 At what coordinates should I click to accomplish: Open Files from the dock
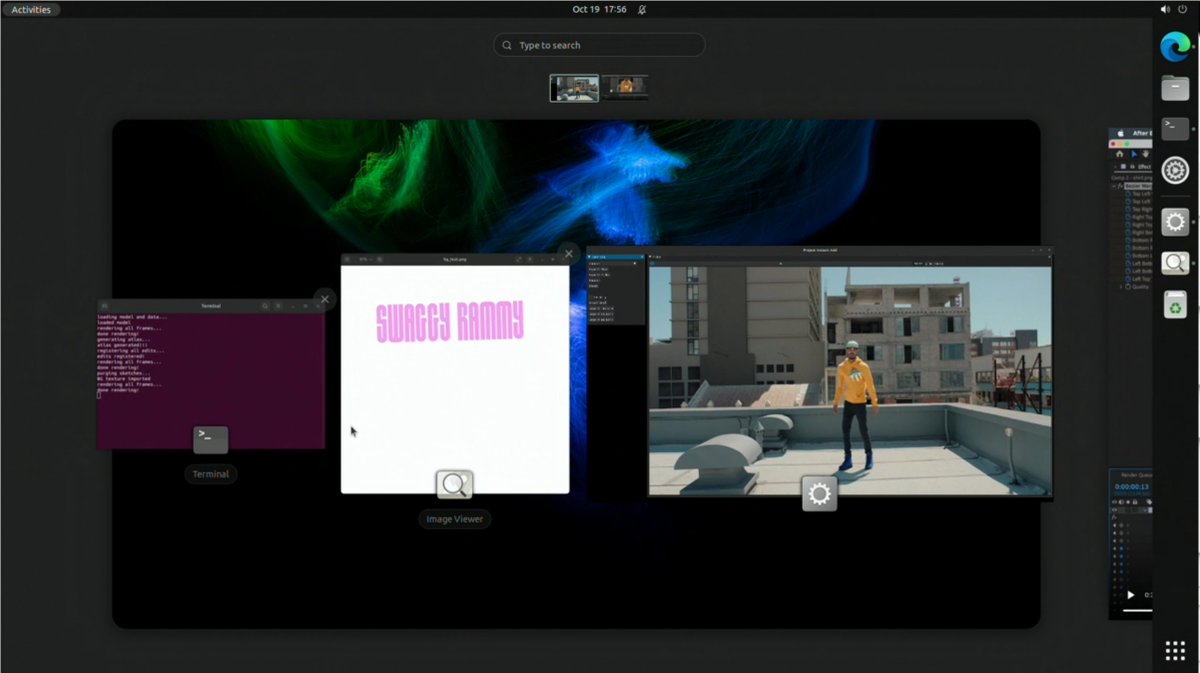click(x=1176, y=88)
